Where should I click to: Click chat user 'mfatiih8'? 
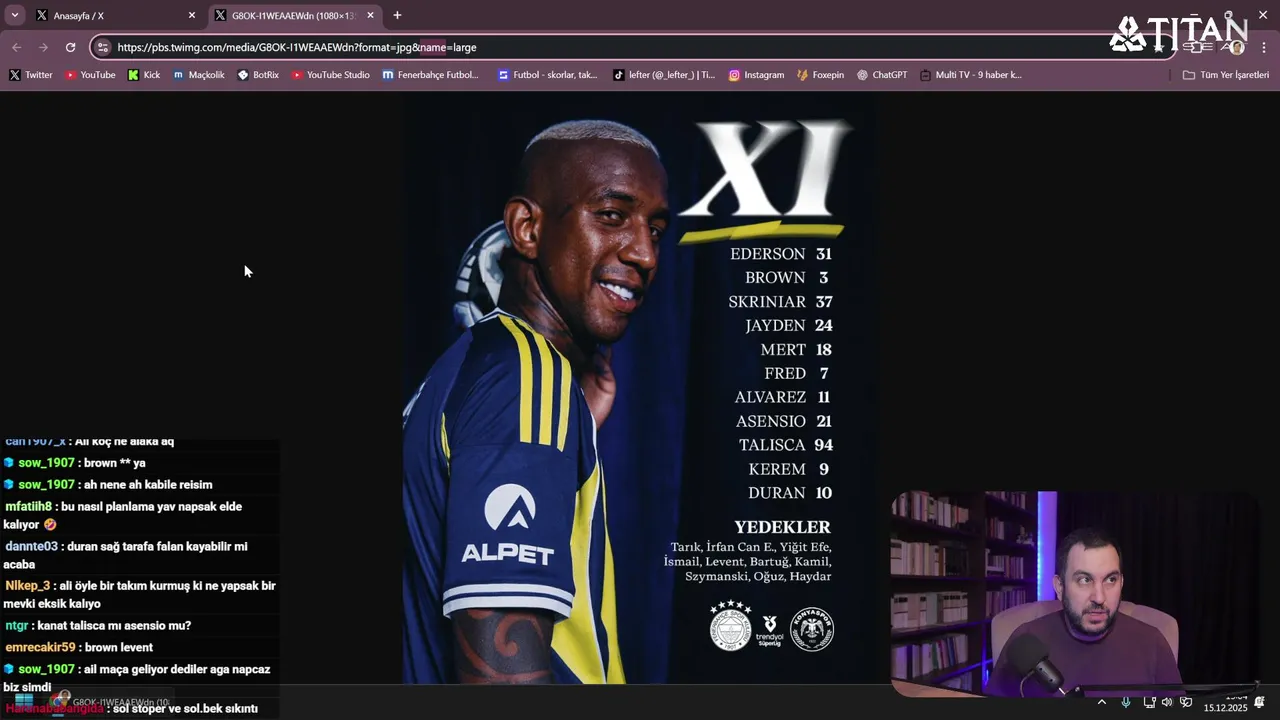click(28, 507)
